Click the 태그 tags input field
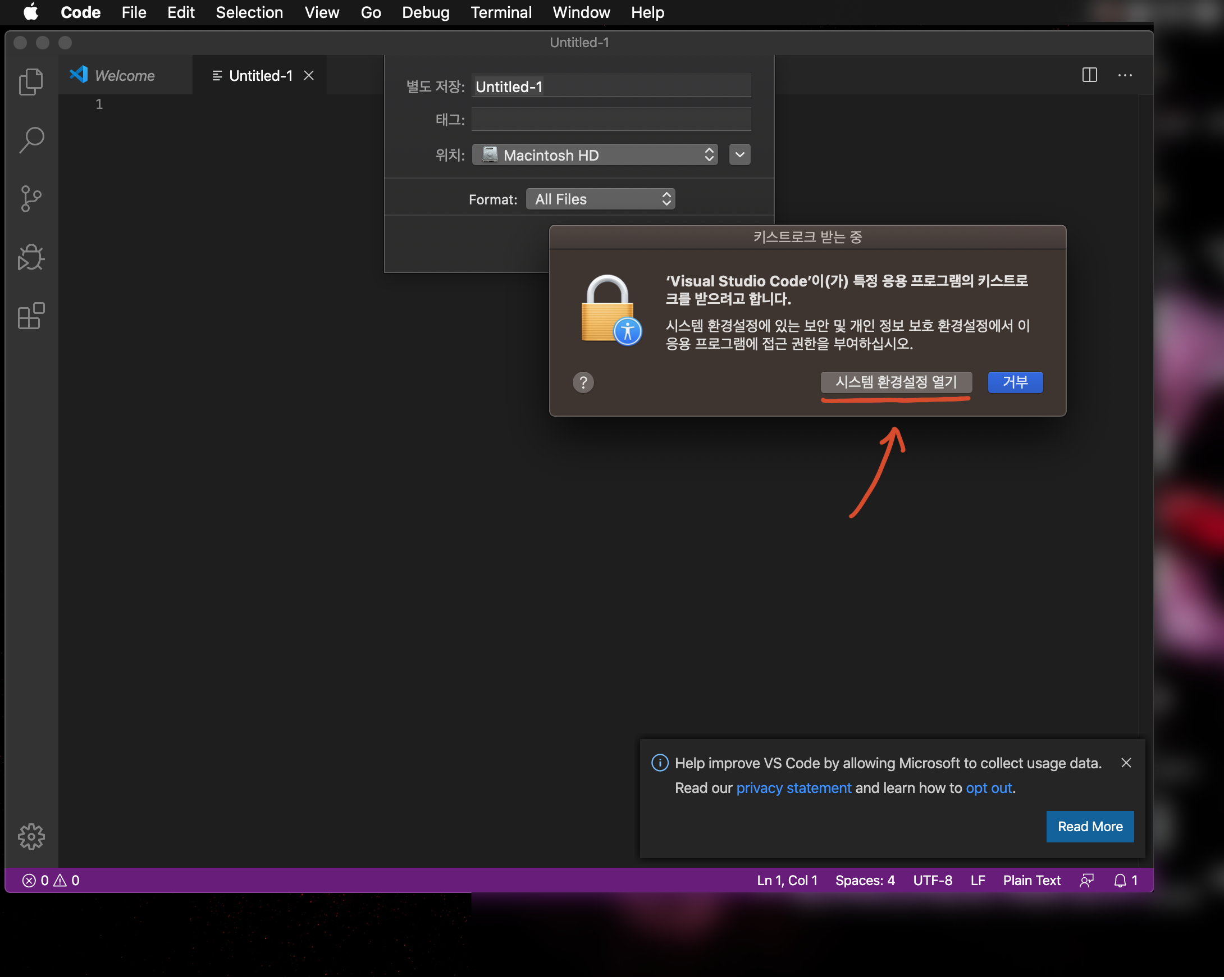 tap(611, 120)
